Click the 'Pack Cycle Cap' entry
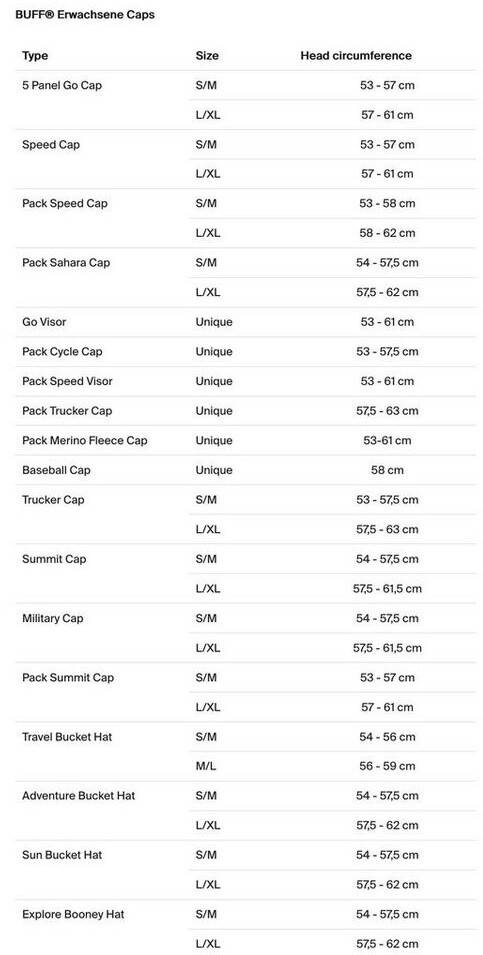 pos(62,351)
